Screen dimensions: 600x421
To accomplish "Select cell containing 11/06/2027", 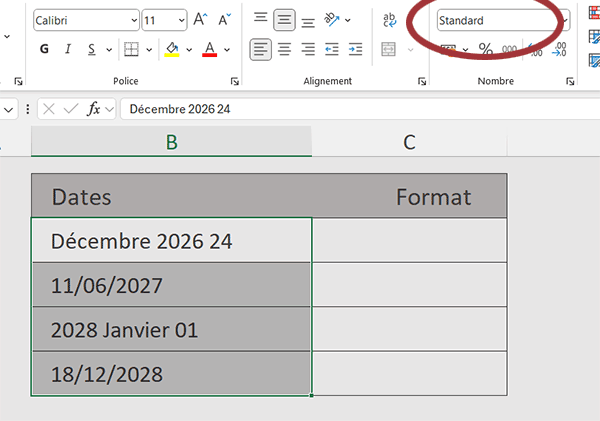I will [171, 285].
